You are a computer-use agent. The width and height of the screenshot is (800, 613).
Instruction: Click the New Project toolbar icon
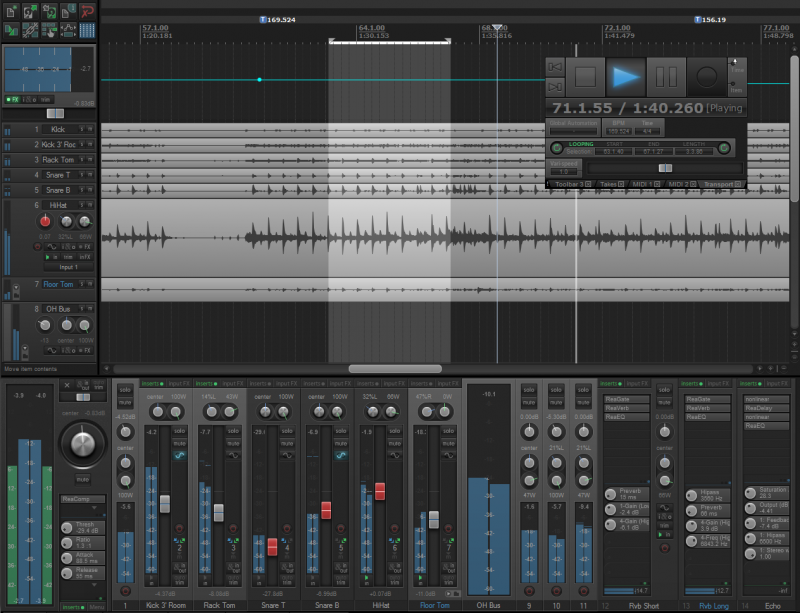[x=10, y=10]
